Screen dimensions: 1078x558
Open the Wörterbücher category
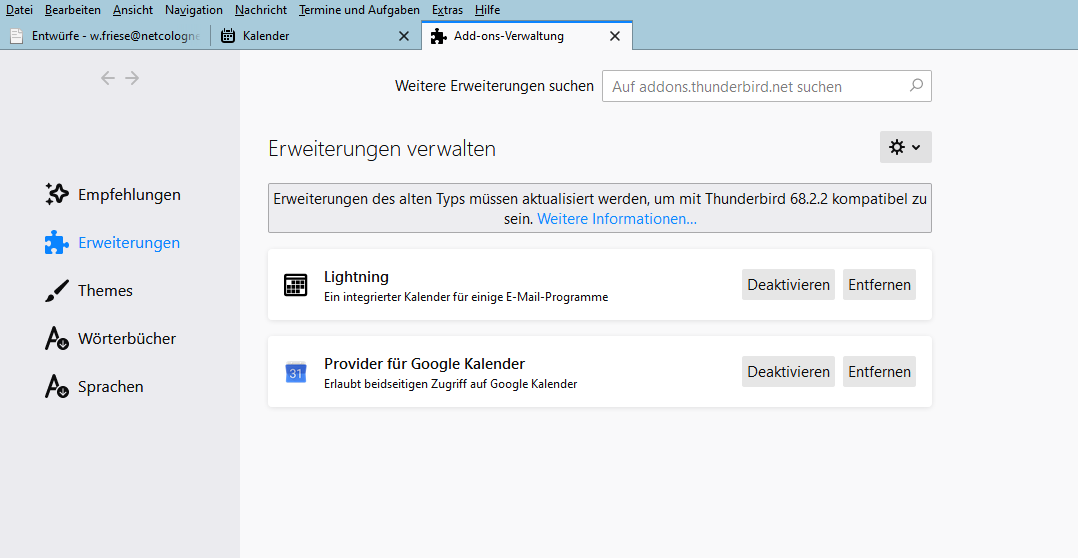113,339
